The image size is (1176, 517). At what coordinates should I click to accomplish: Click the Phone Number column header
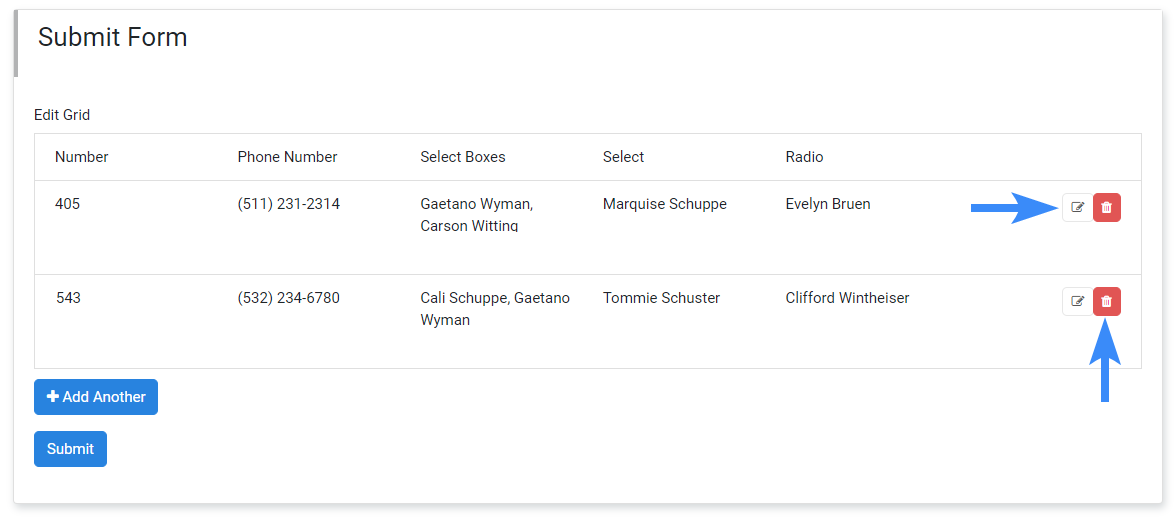(x=287, y=157)
